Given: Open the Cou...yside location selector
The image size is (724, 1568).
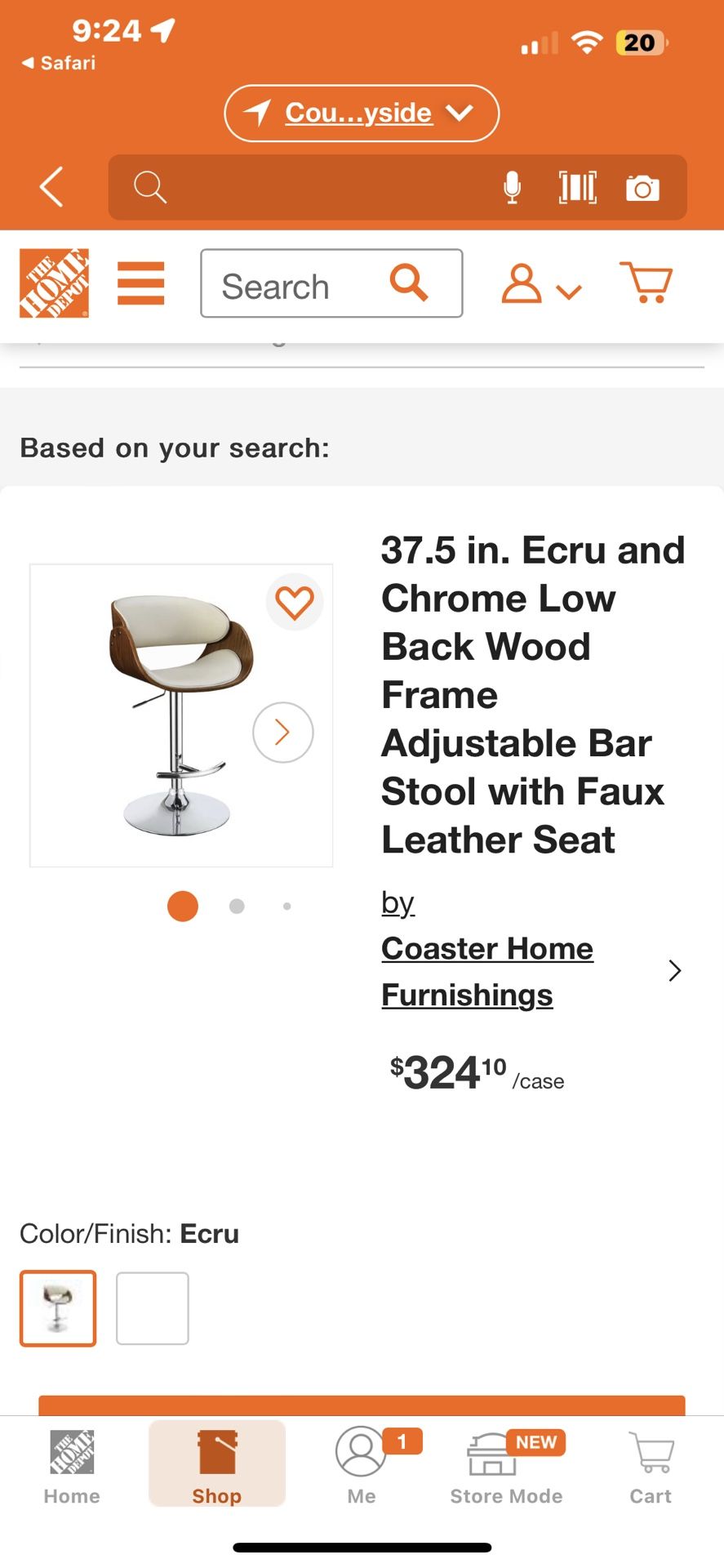Looking at the screenshot, I should [361, 113].
